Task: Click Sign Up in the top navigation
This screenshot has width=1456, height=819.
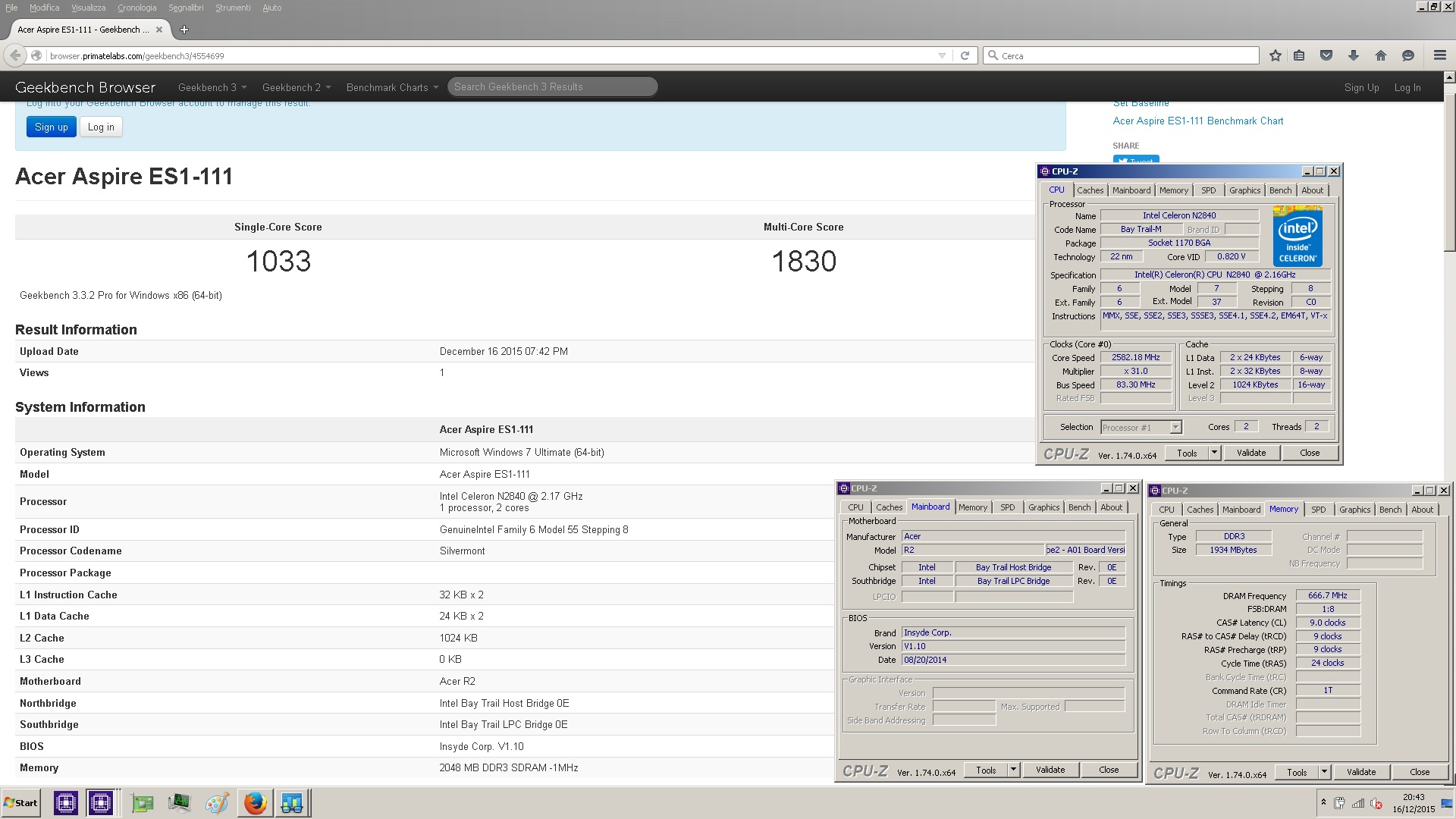Action: [1361, 87]
